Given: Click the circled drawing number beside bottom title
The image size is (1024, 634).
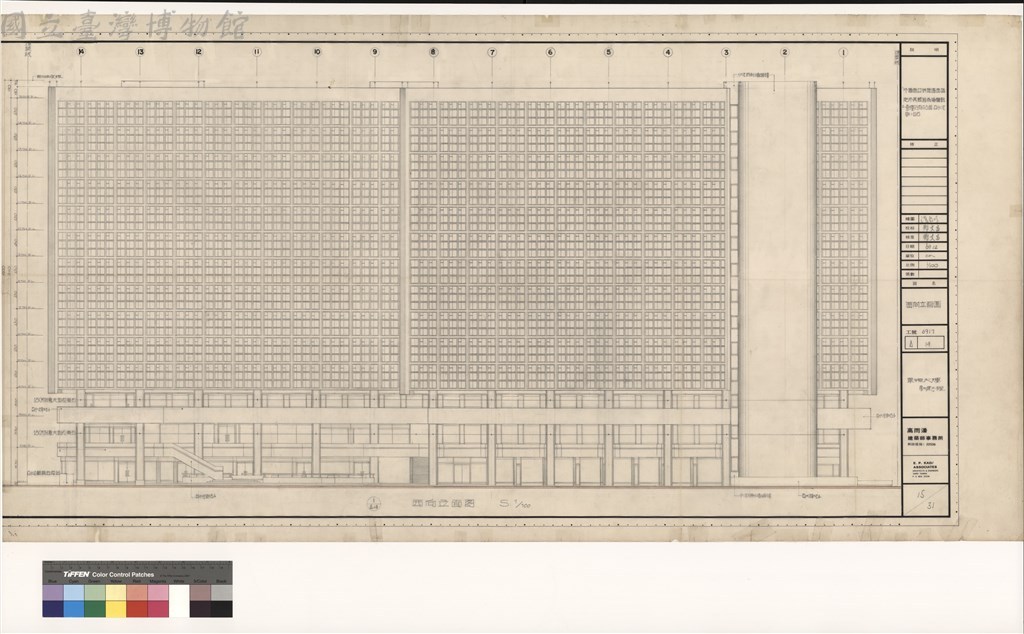Looking at the screenshot, I should (374, 503).
